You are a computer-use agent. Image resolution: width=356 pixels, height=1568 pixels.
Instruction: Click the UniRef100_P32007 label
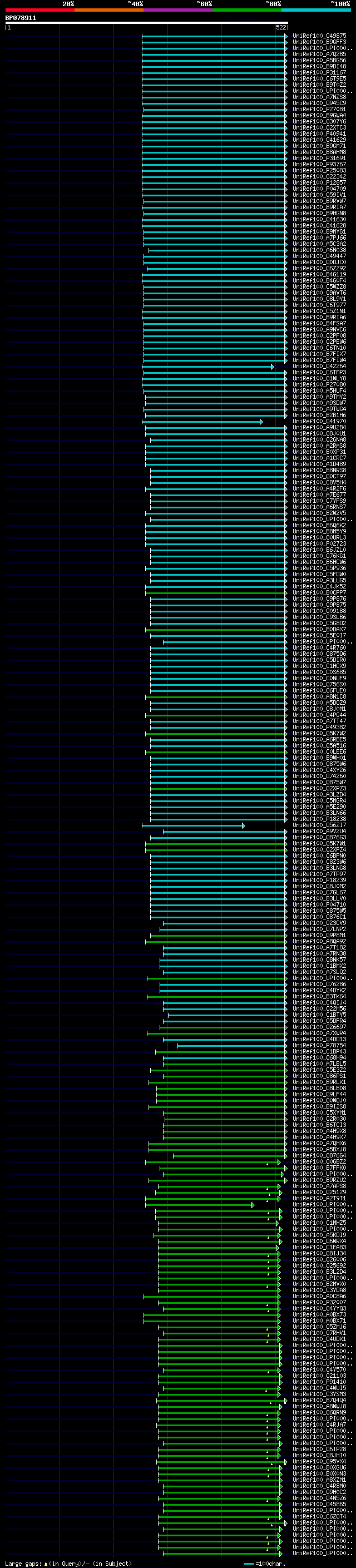(319, 1303)
